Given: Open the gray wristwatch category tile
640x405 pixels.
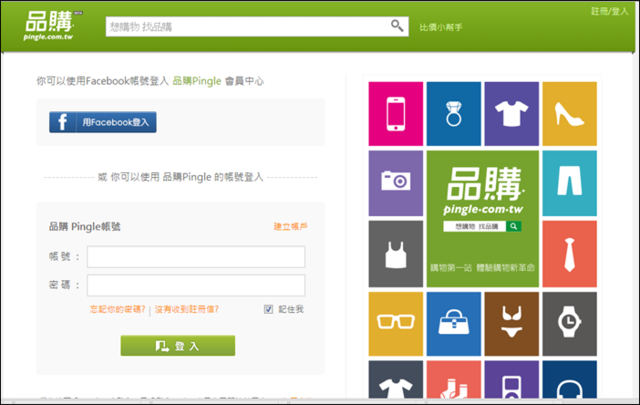Looking at the screenshot, I should (x=569, y=324).
